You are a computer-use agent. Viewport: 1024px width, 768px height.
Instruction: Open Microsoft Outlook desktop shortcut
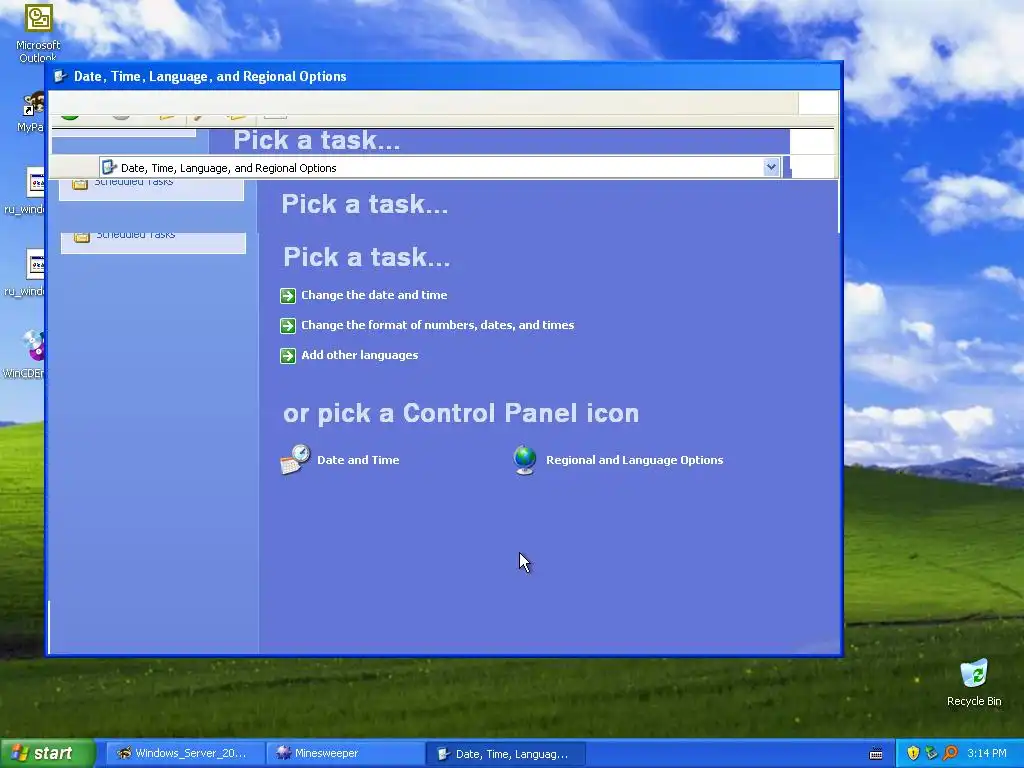click(x=38, y=33)
